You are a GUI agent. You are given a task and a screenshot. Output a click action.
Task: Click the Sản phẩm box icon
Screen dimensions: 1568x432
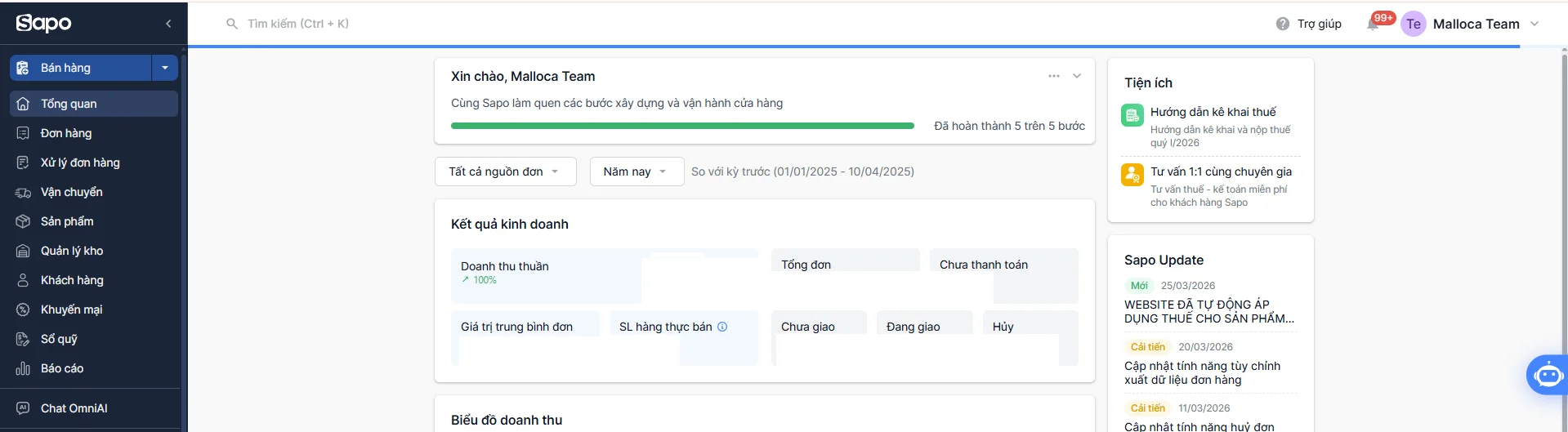[x=23, y=221]
